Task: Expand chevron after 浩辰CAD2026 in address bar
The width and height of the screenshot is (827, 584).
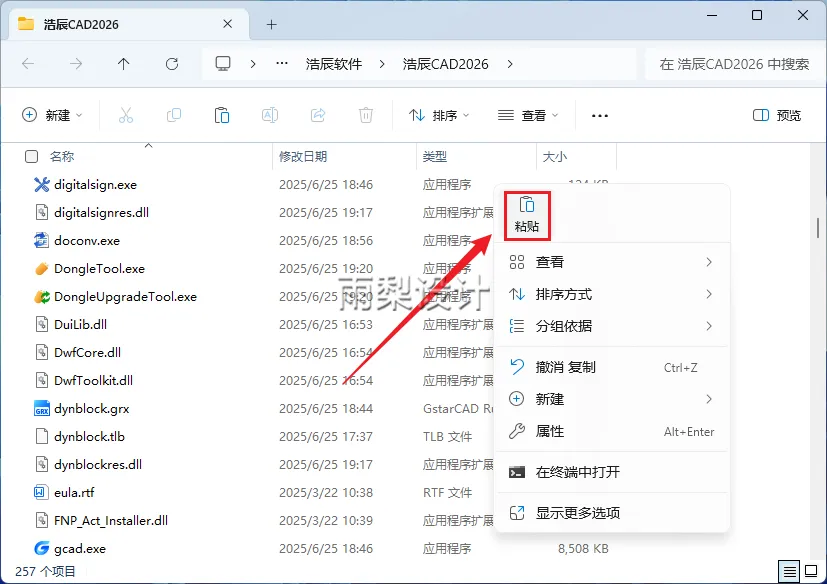Action: point(509,64)
